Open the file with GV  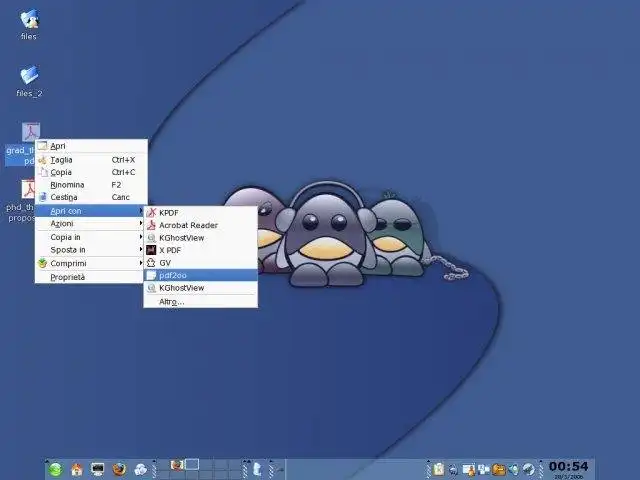[x=201, y=263]
